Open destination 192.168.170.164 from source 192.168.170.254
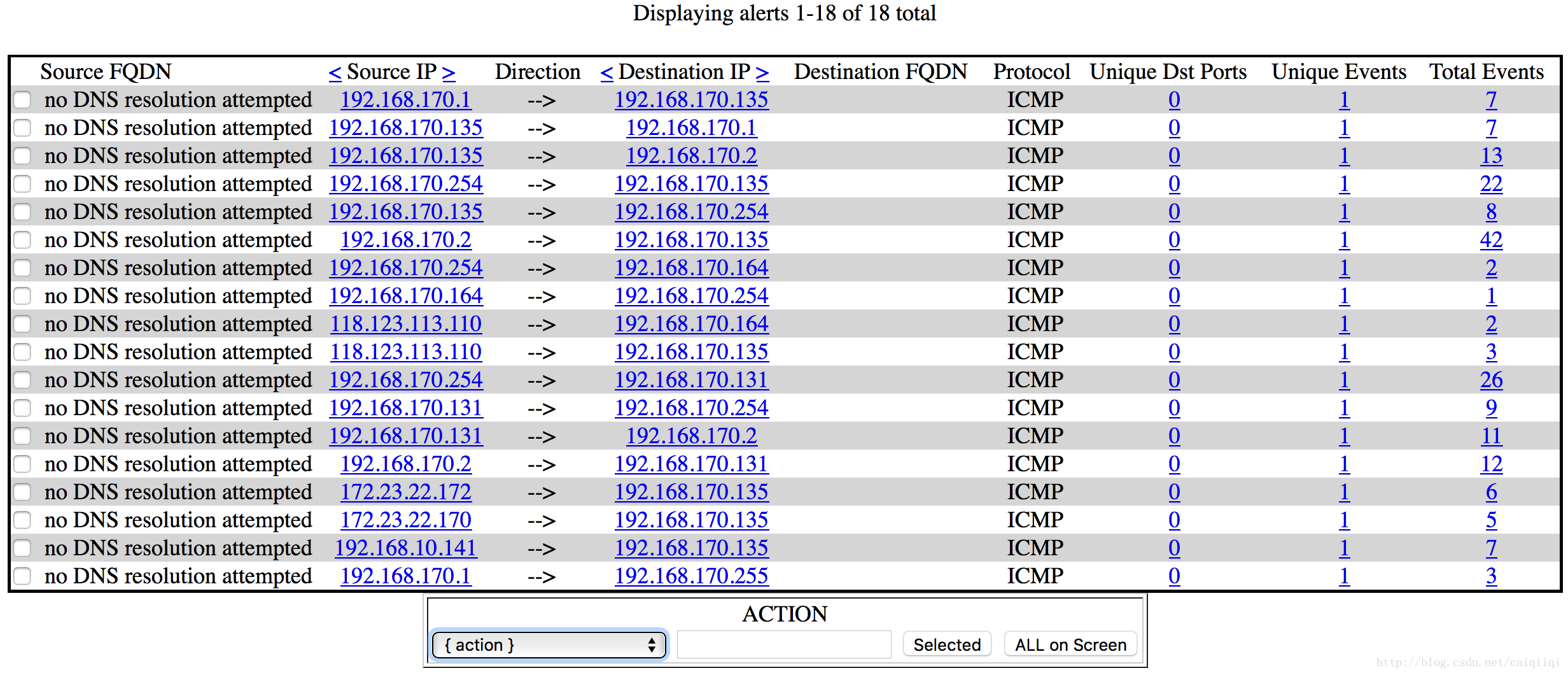Image resolution: width=1568 pixels, height=675 pixels. click(x=692, y=268)
